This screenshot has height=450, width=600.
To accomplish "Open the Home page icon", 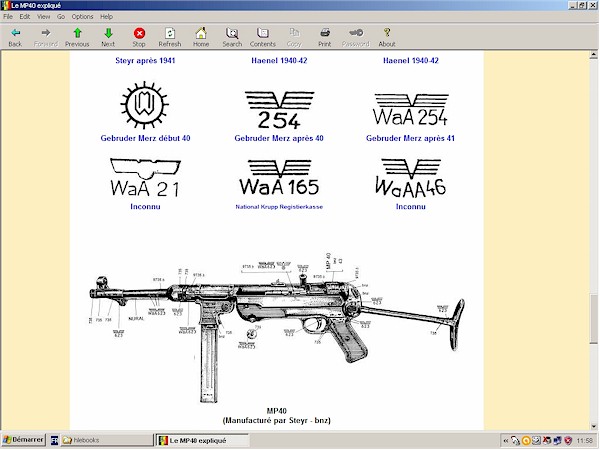I will click(x=201, y=33).
